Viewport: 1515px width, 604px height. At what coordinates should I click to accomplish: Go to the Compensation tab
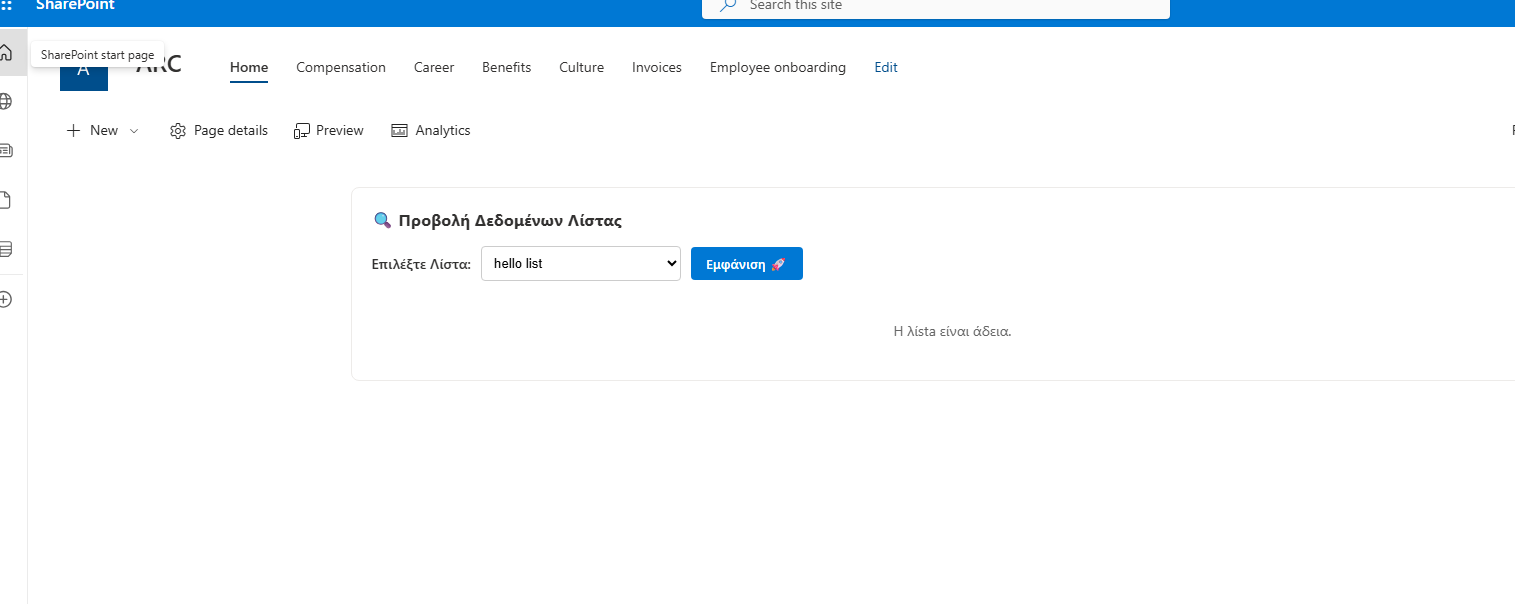tap(340, 68)
